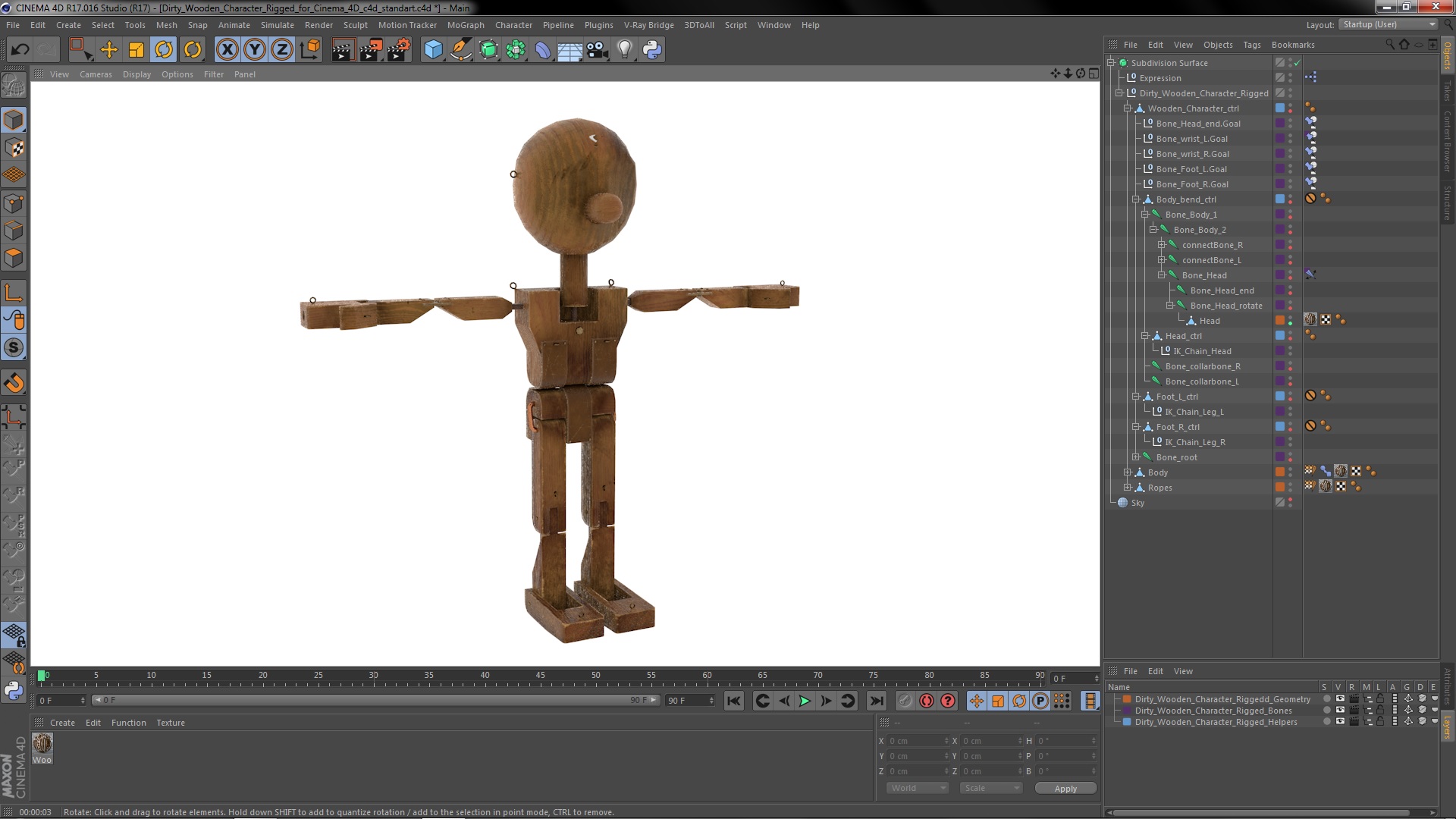Select the Create tab in material panel
The height and width of the screenshot is (819, 1456).
(62, 722)
